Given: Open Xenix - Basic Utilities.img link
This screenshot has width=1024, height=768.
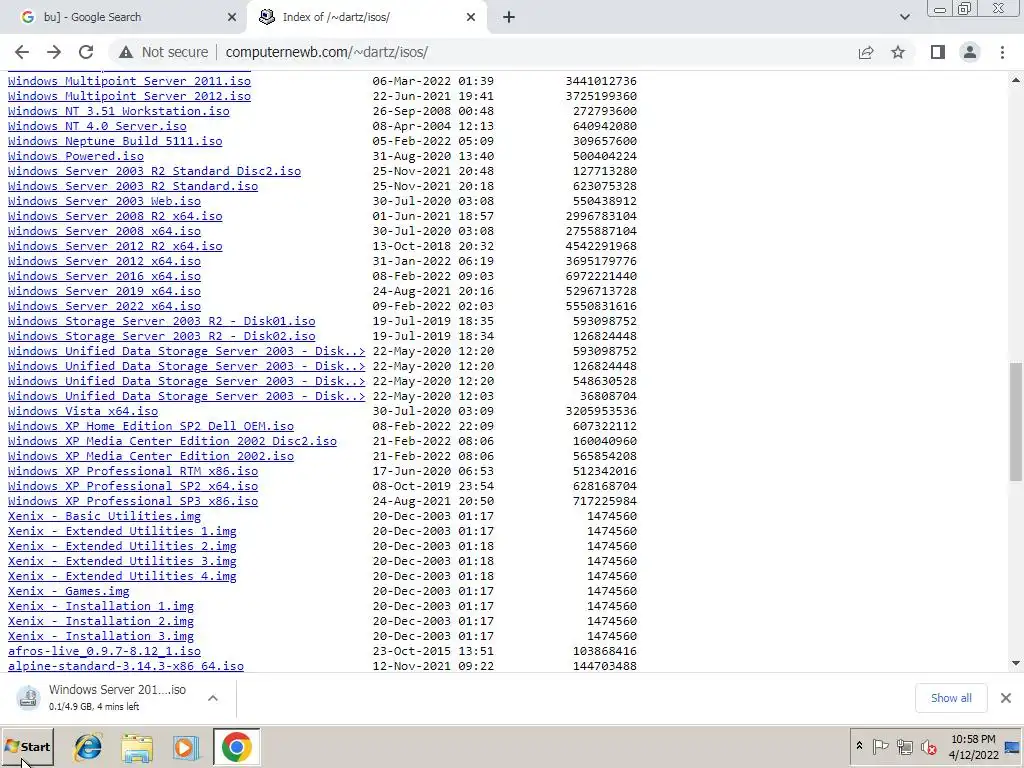Looking at the screenshot, I should tap(104, 517).
